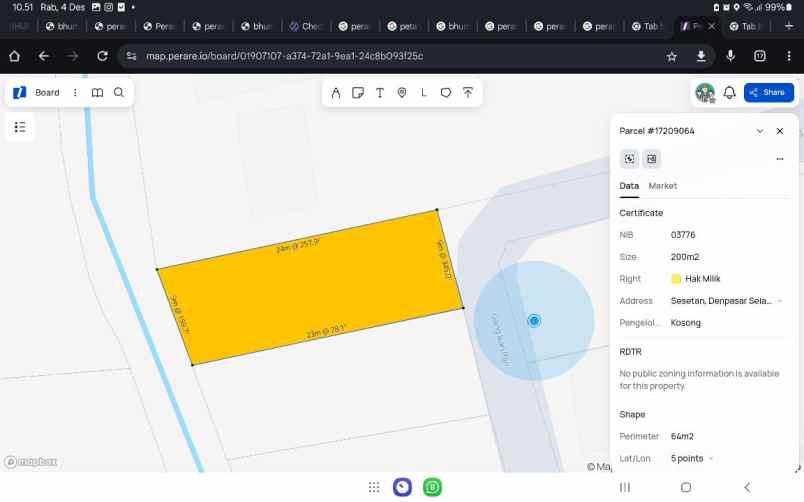Click the focus-on-parcel icon in panel
The image size is (804, 502).
coord(629,159)
